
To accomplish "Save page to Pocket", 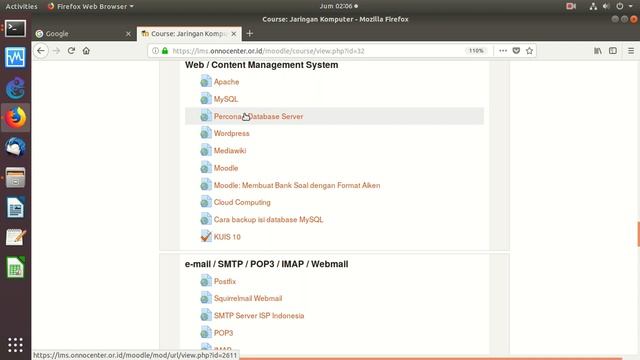I will pos(516,51).
